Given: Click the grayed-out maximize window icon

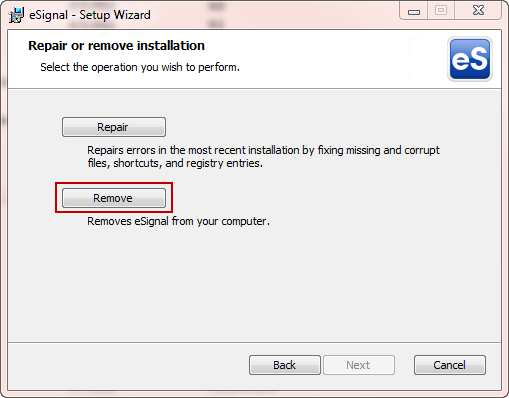Looking at the screenshot, I should click(x=441, y=11).
